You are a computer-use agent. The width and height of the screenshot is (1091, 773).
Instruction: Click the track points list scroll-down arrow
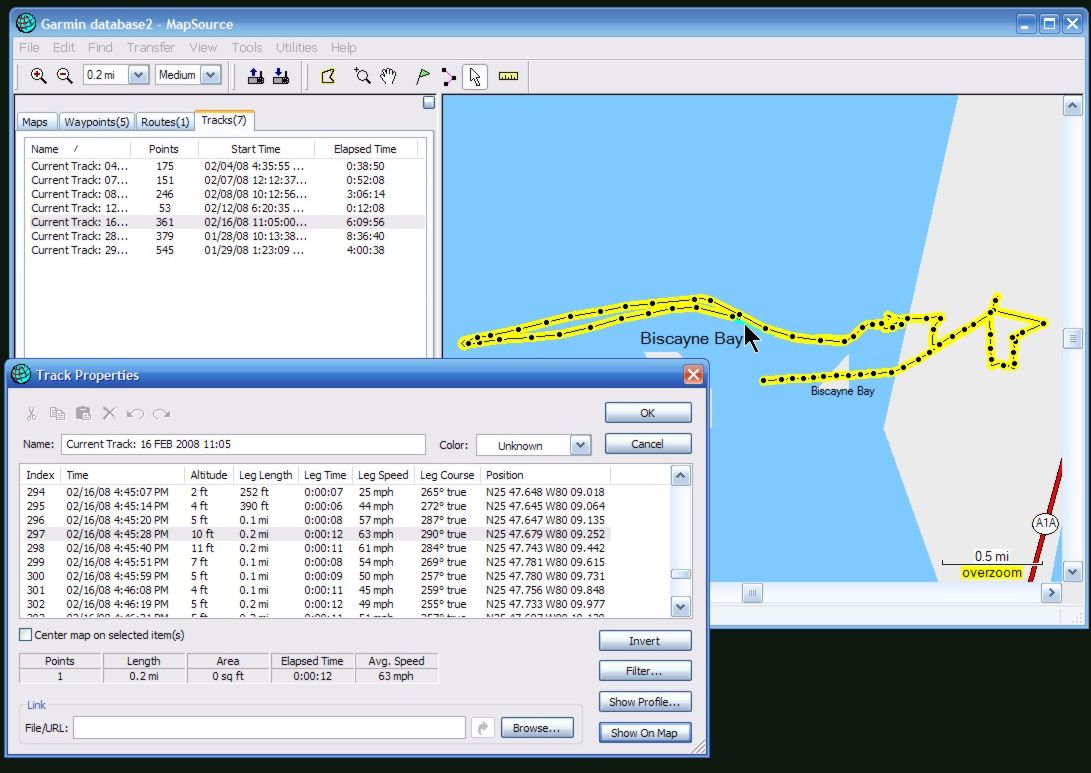tap(680, 607)
